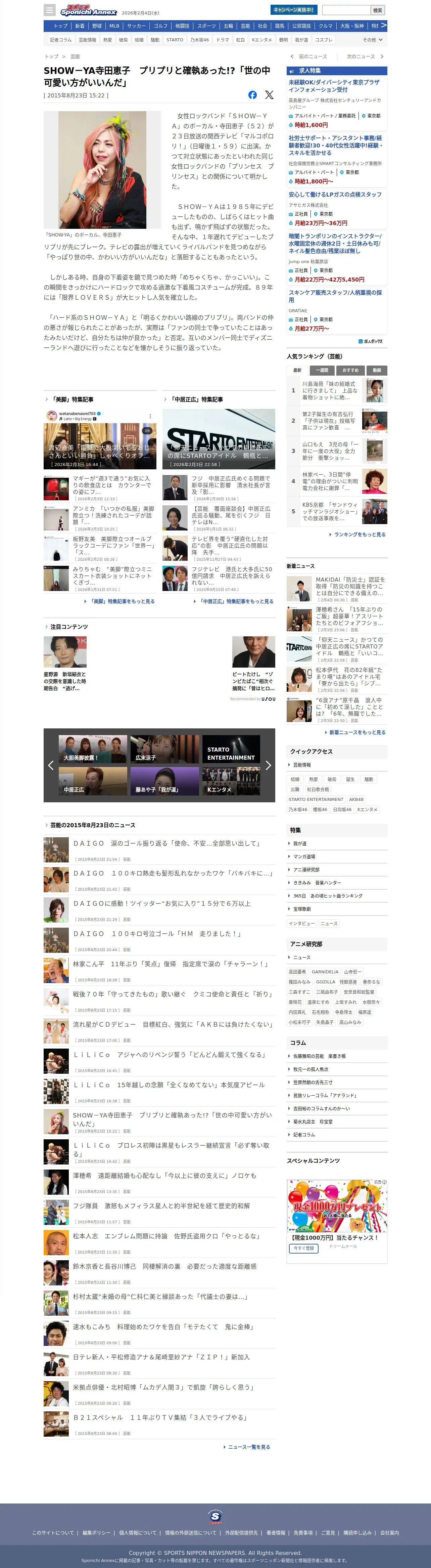Open the 現金1000万円プレゼント ad banner
This screenshot has width=431, height=1568.
(337, 1206)
